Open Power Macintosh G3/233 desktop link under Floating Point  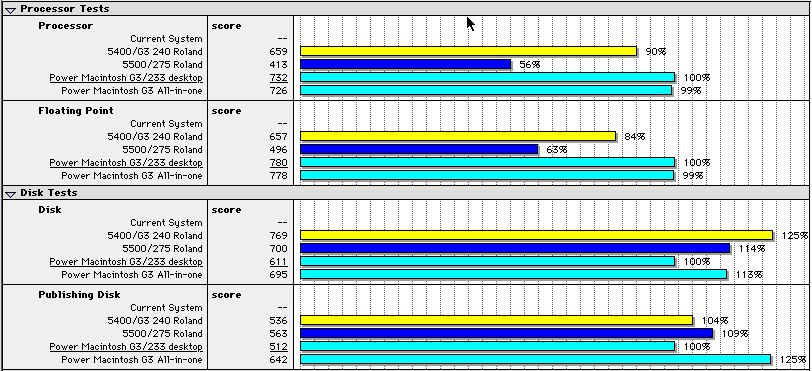coord(126,163)
